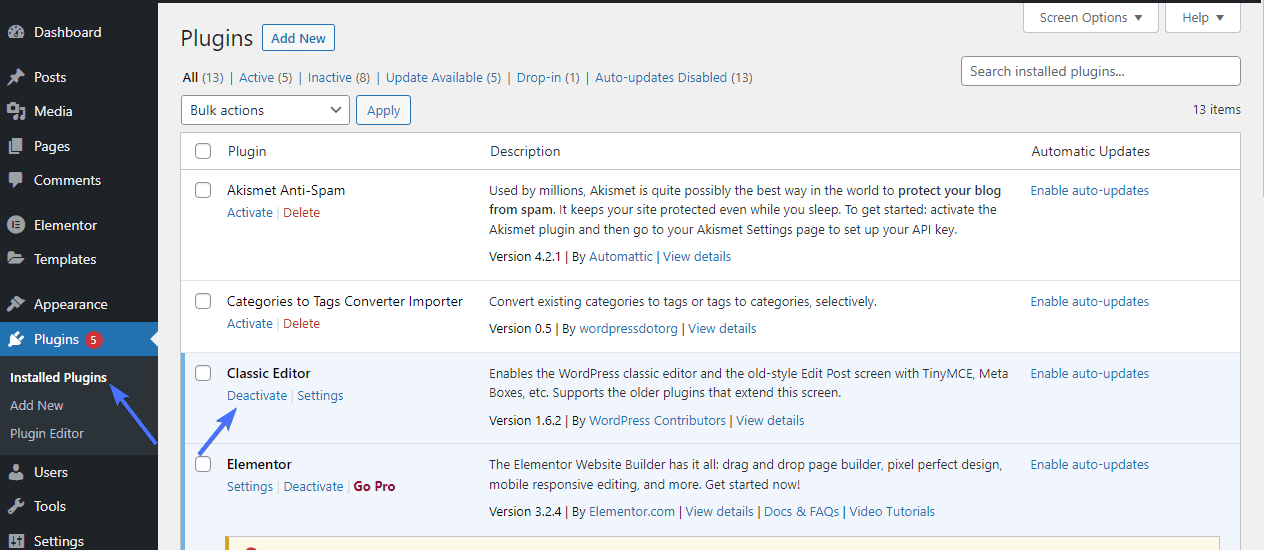Viewport: 1264px width, 550px height.
Task: Enable auto-updates for Categories to Tags Converter
Action: click(x=1090, y=301)
